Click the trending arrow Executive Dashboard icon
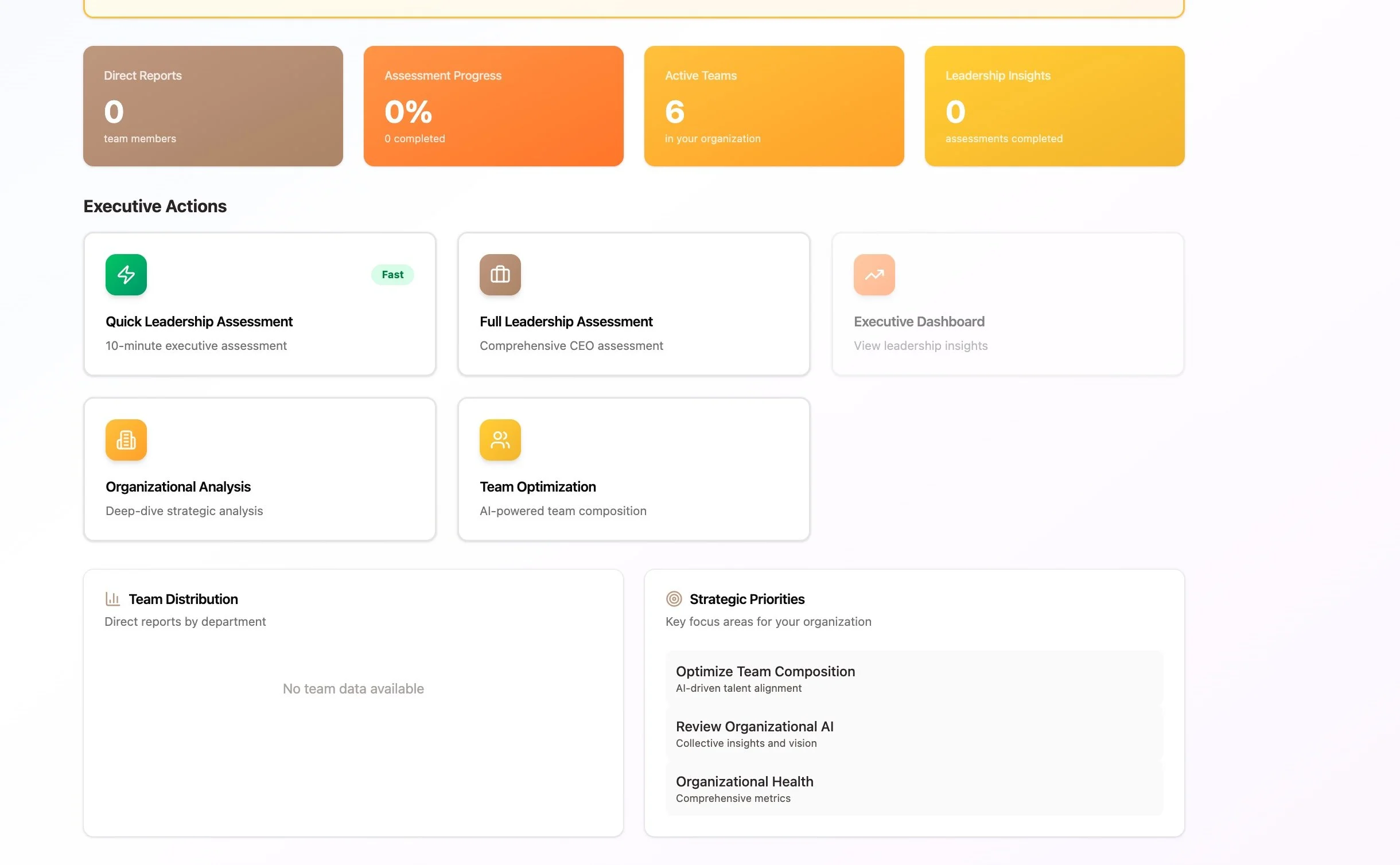The width and height of the screenshot is (1400, 865). tap(874, 275)
